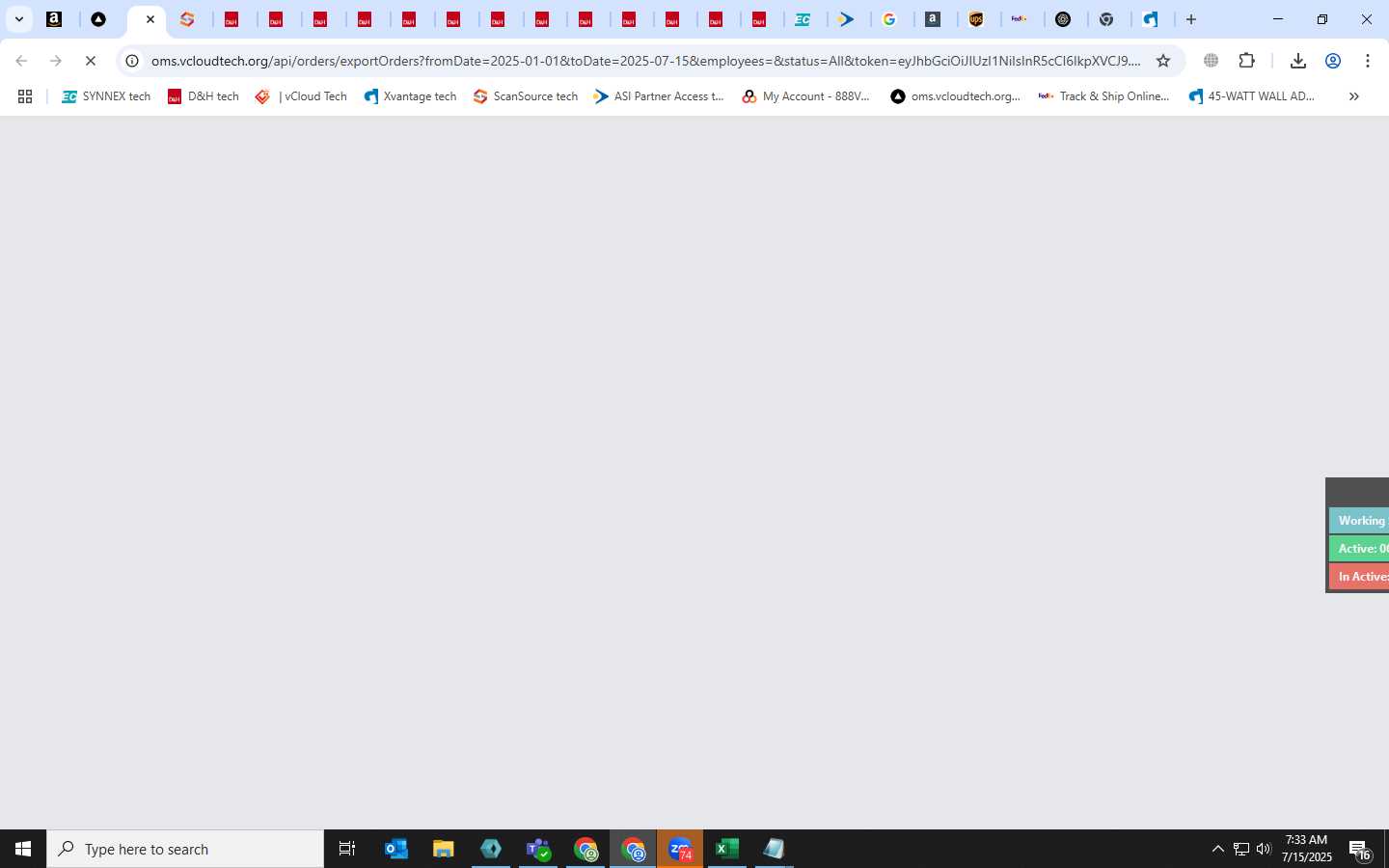The width and height of the screenshot is (1389, 868).
Task: Open Outlook from the taskbar
Action: [x=396, y=849]
